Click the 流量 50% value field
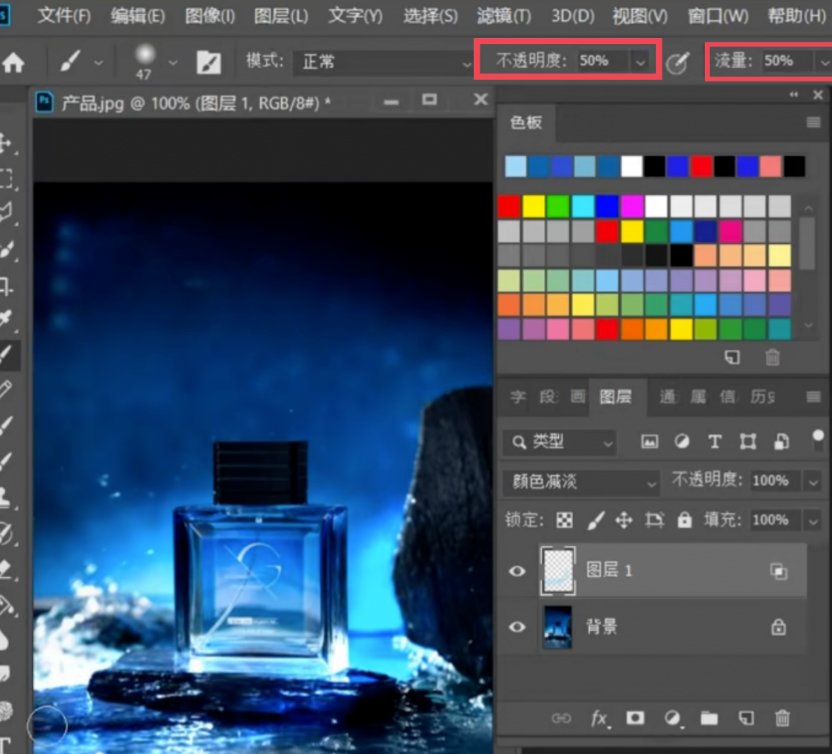 786,61
